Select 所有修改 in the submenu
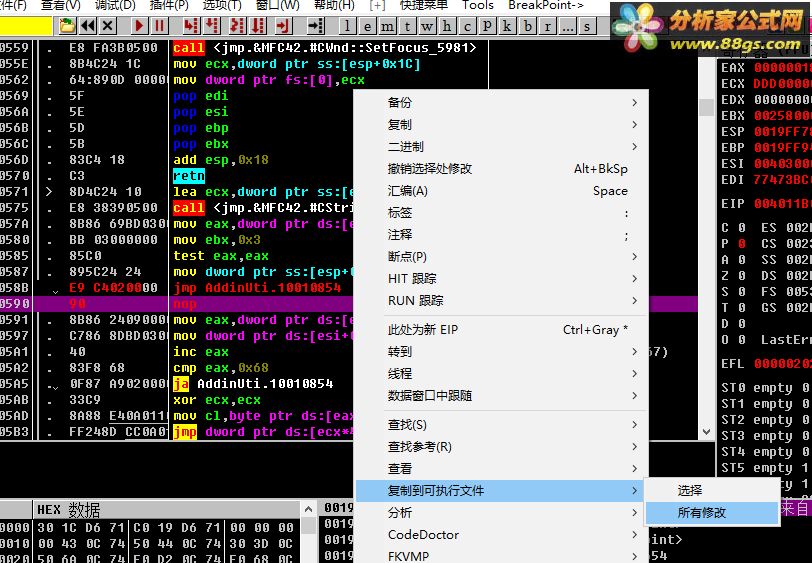 point(712,513)
